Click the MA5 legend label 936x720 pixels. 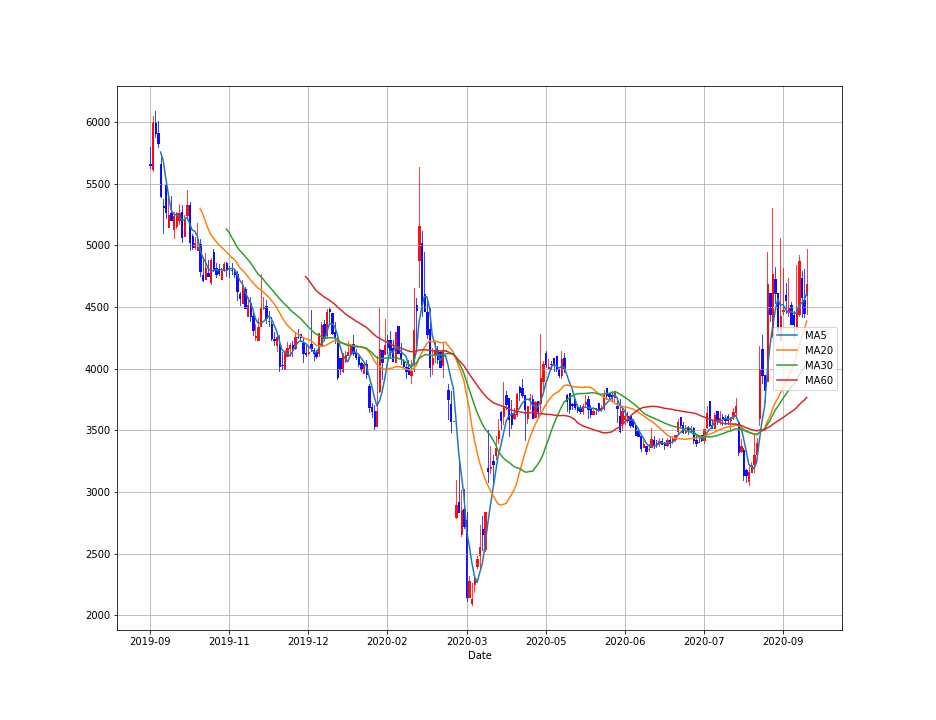pos(815,336)
